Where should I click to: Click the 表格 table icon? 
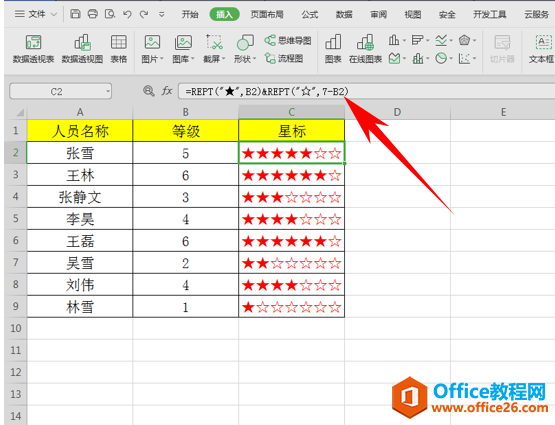click(119, 49)
